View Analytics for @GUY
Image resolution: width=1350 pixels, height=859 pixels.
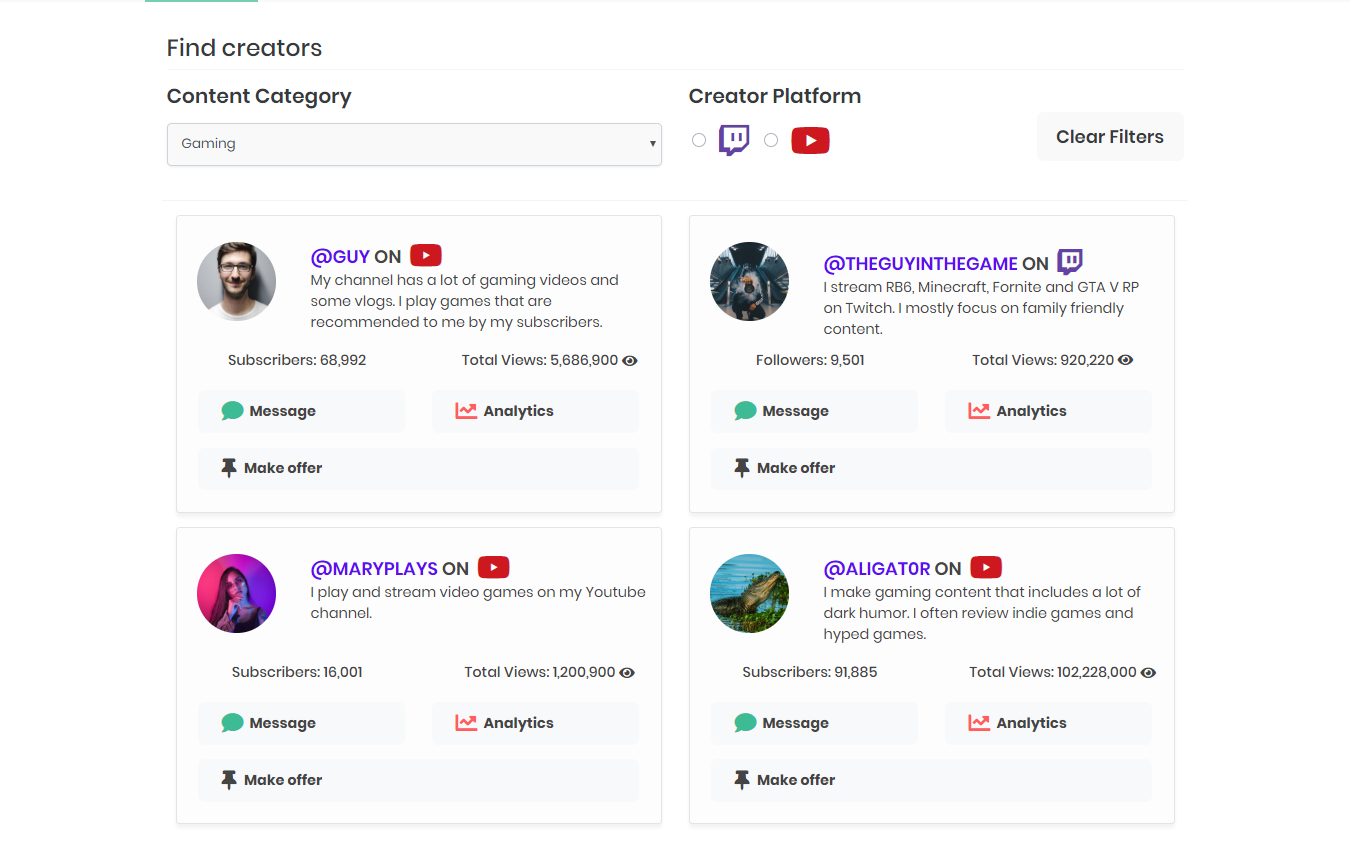tap(535, 411)
